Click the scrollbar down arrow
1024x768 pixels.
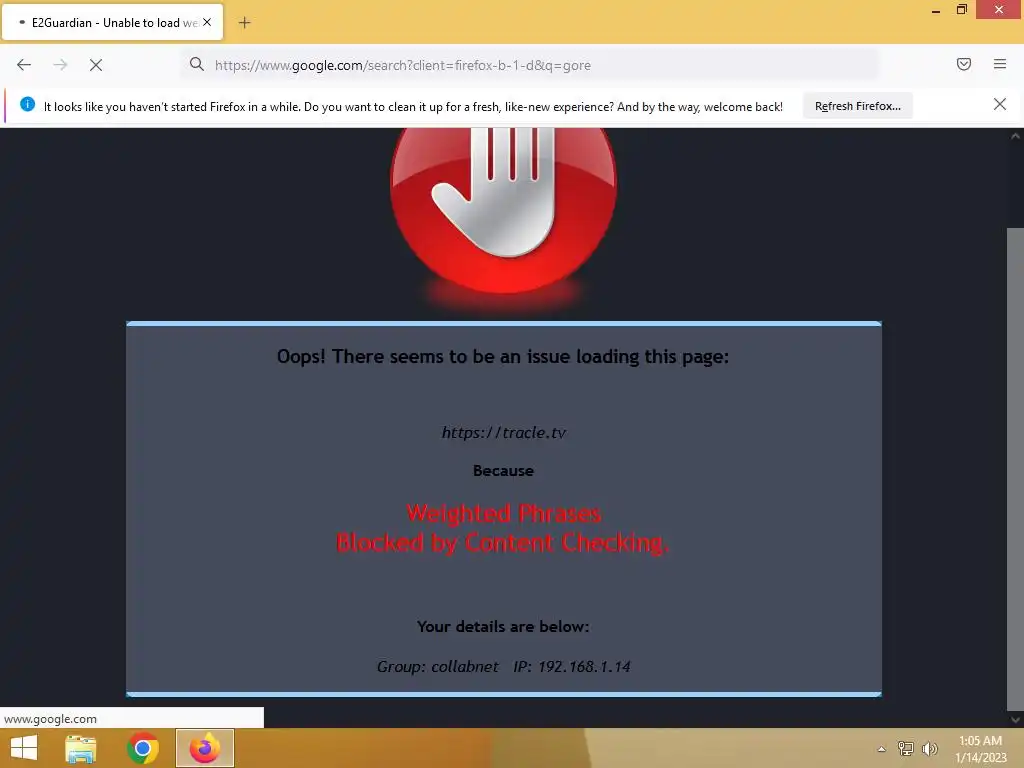(x=1015, y=720)
